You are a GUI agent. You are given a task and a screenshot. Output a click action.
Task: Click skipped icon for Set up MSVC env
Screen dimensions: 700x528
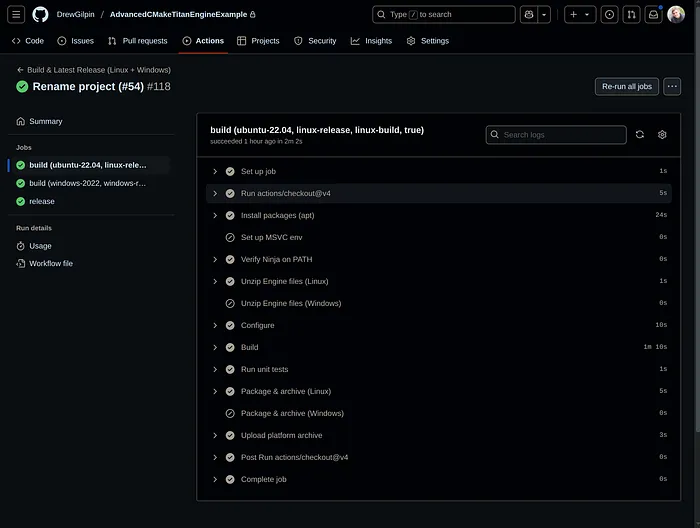click(230, 237)
